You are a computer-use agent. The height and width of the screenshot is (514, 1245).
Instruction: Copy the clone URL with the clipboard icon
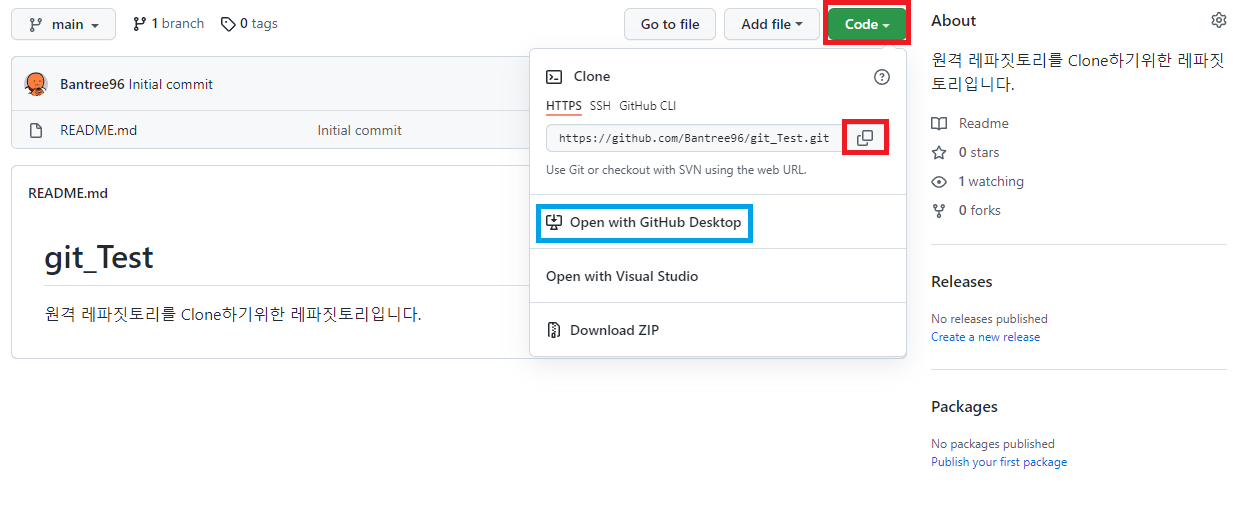point(865,138)
